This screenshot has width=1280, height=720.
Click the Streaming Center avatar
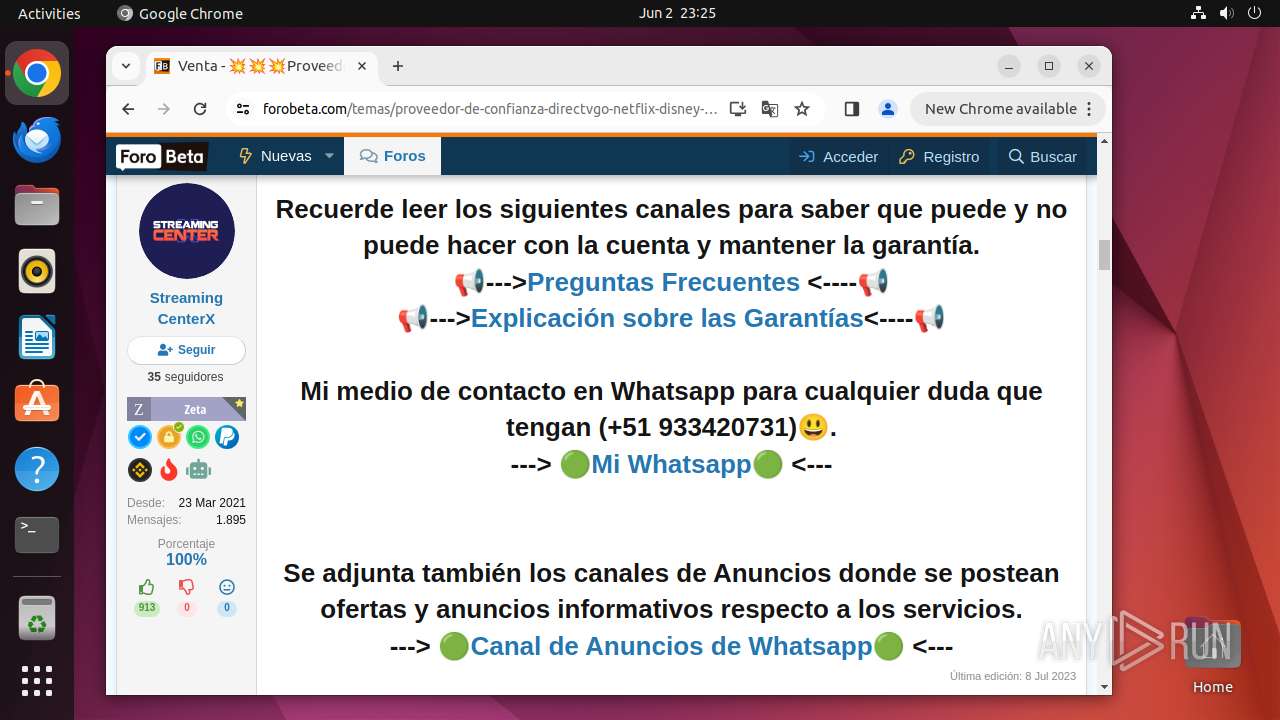186,231
